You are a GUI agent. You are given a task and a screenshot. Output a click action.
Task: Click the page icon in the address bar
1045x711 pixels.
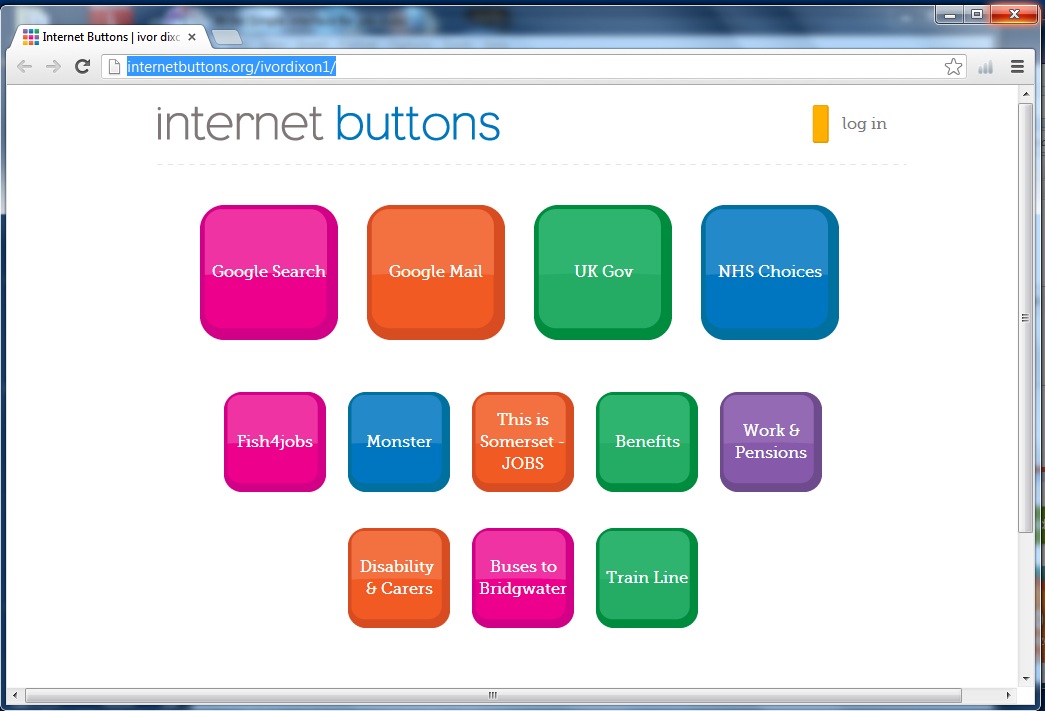click(x=114, y=67)
